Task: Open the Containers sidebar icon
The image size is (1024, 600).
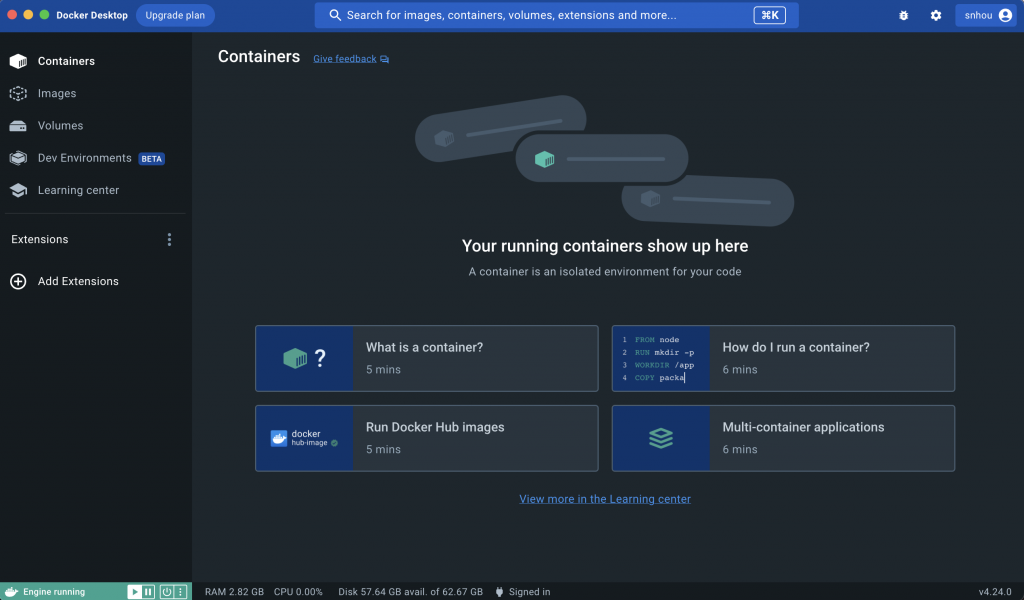Action: click(x=18, y=61)
